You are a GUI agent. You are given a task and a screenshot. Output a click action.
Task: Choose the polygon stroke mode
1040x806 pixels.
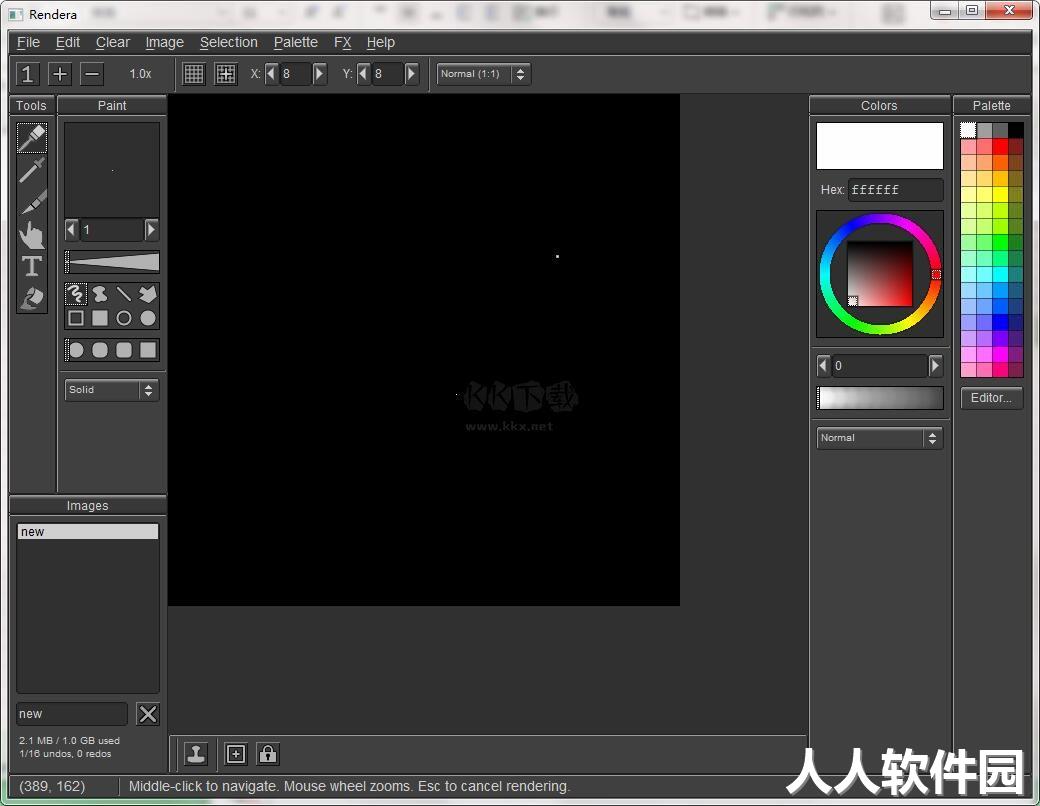[x=148, y=294]
